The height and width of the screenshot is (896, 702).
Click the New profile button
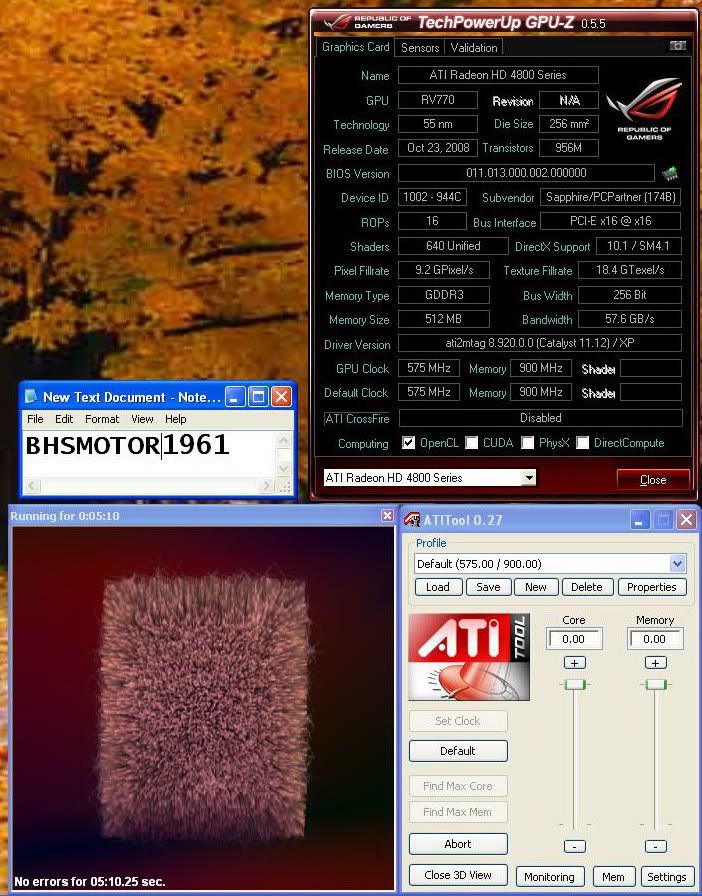pyautogui.click(x=536, y=587)
